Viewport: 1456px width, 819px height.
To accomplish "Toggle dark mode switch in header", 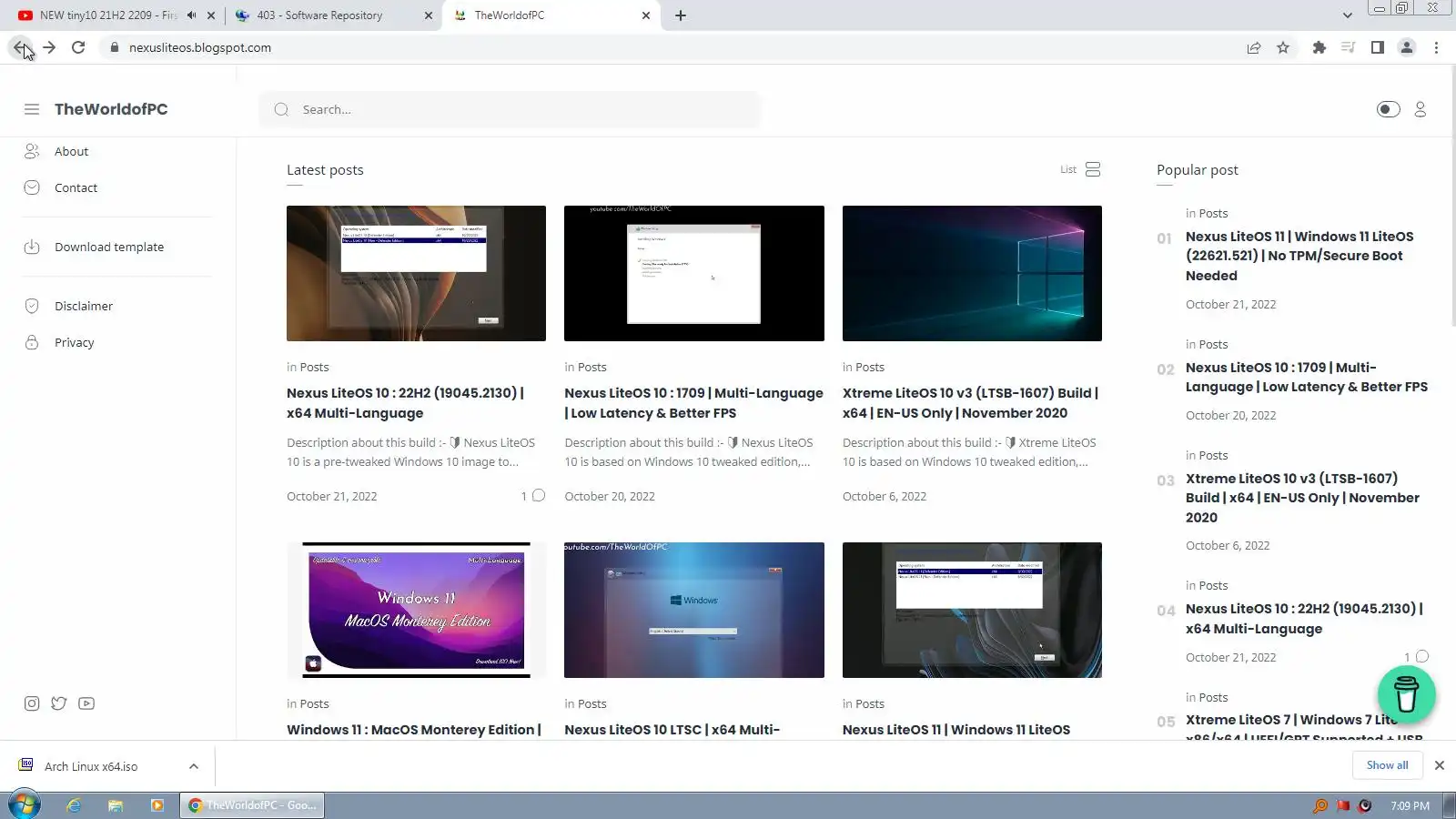I will [x=1388, y=109].
